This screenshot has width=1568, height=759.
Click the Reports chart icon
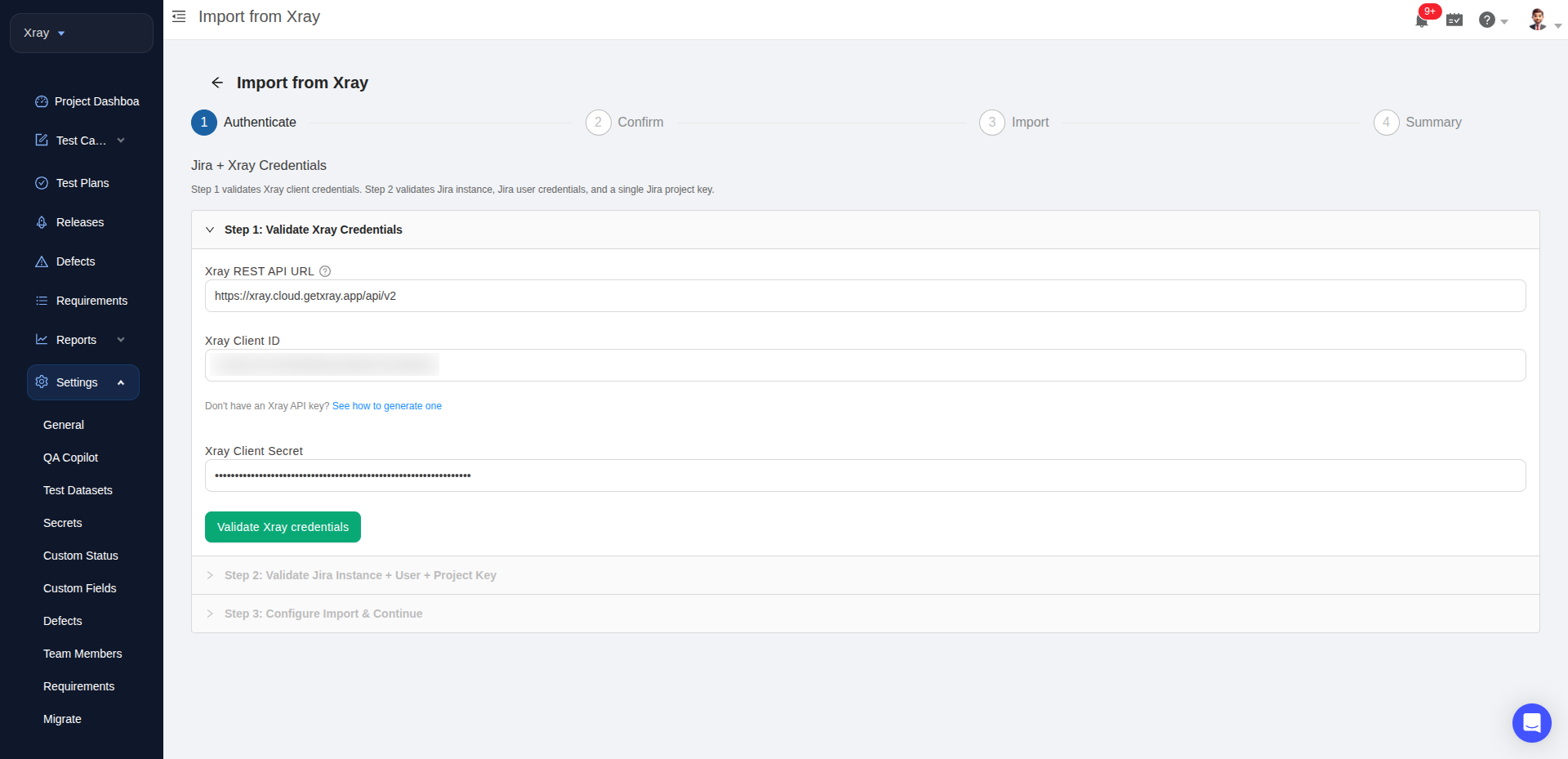point(42,340)
